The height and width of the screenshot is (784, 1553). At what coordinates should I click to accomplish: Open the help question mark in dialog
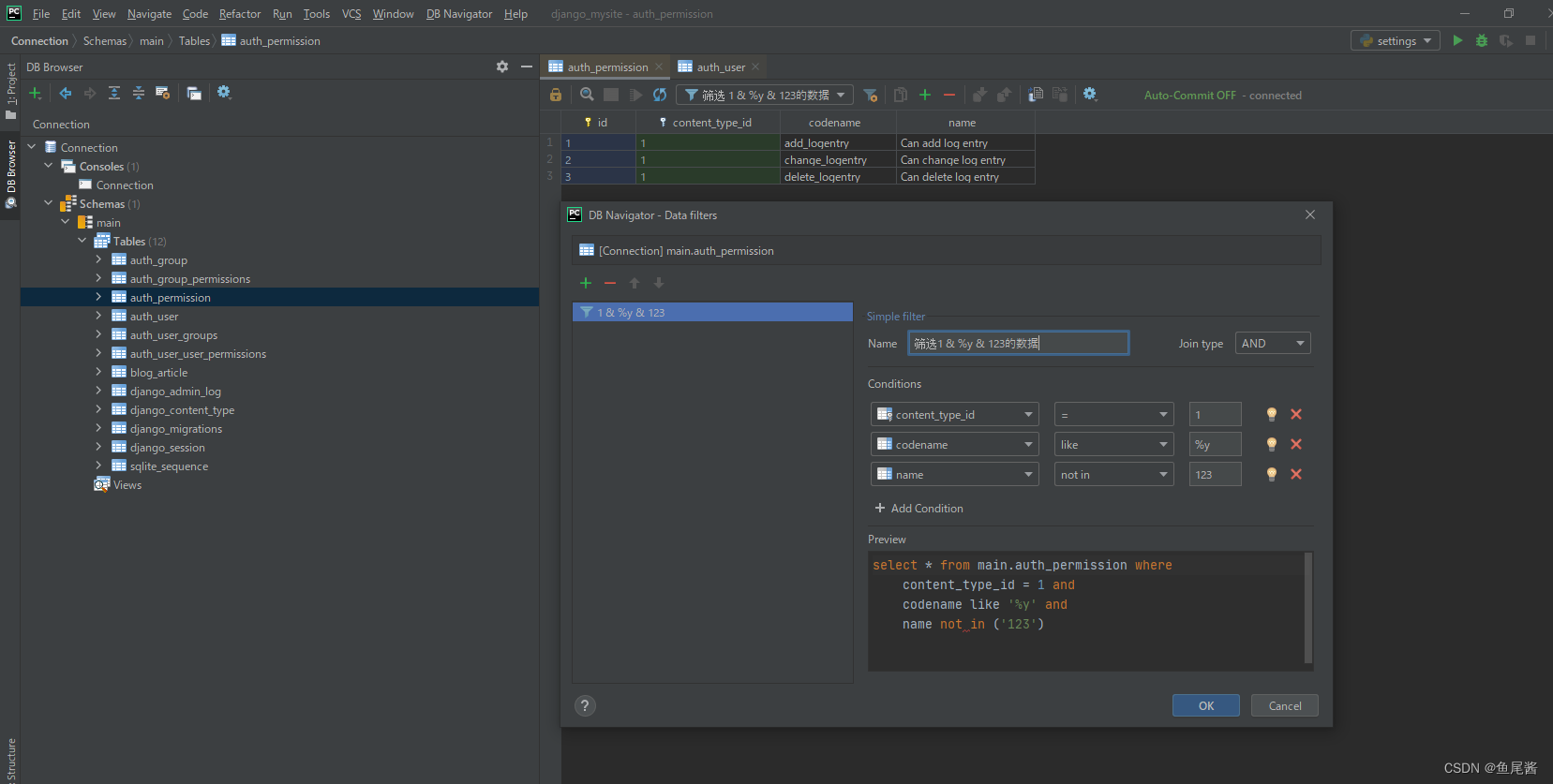coord(585,706)
